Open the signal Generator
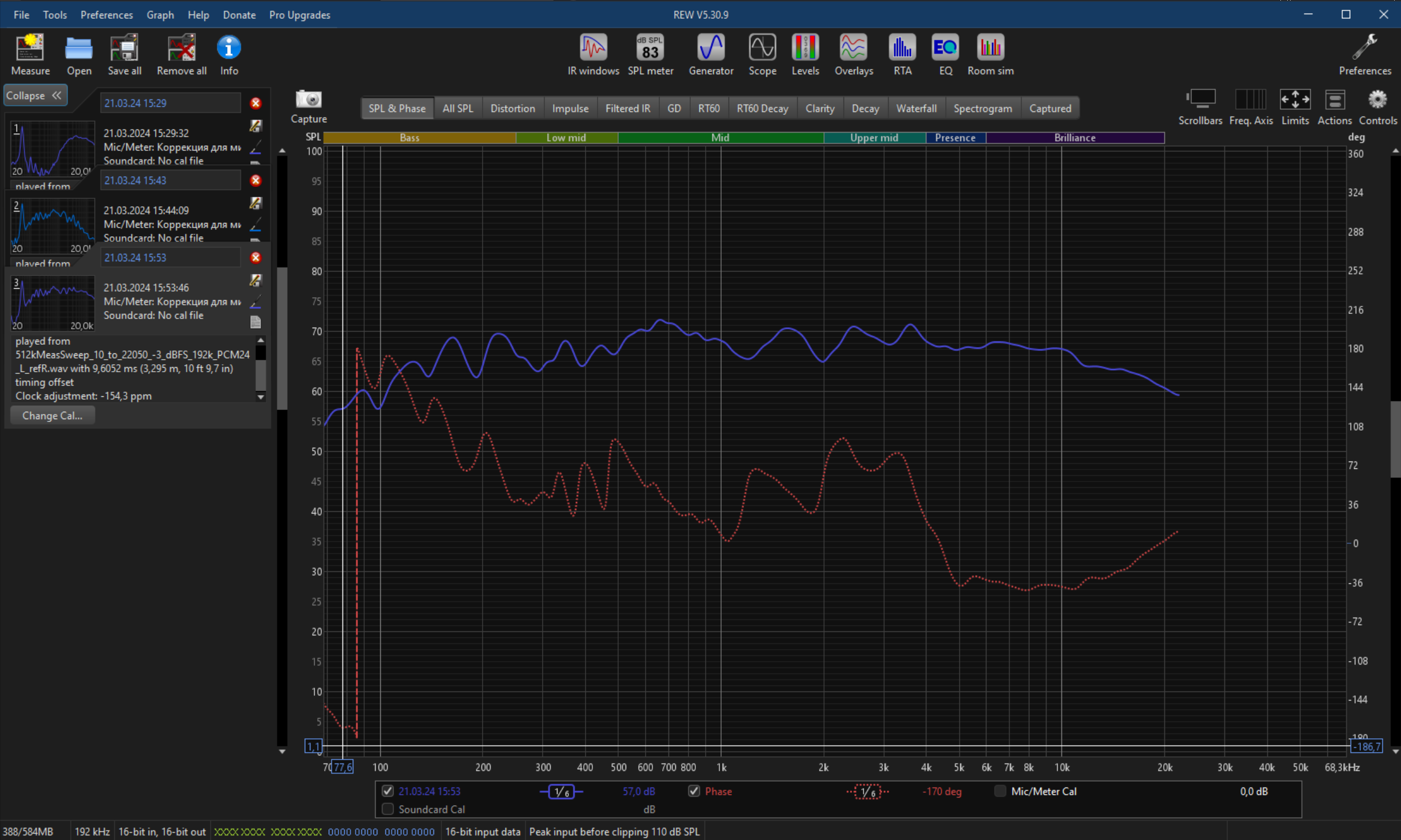1401x840 pixels. (x=711, y=55)
